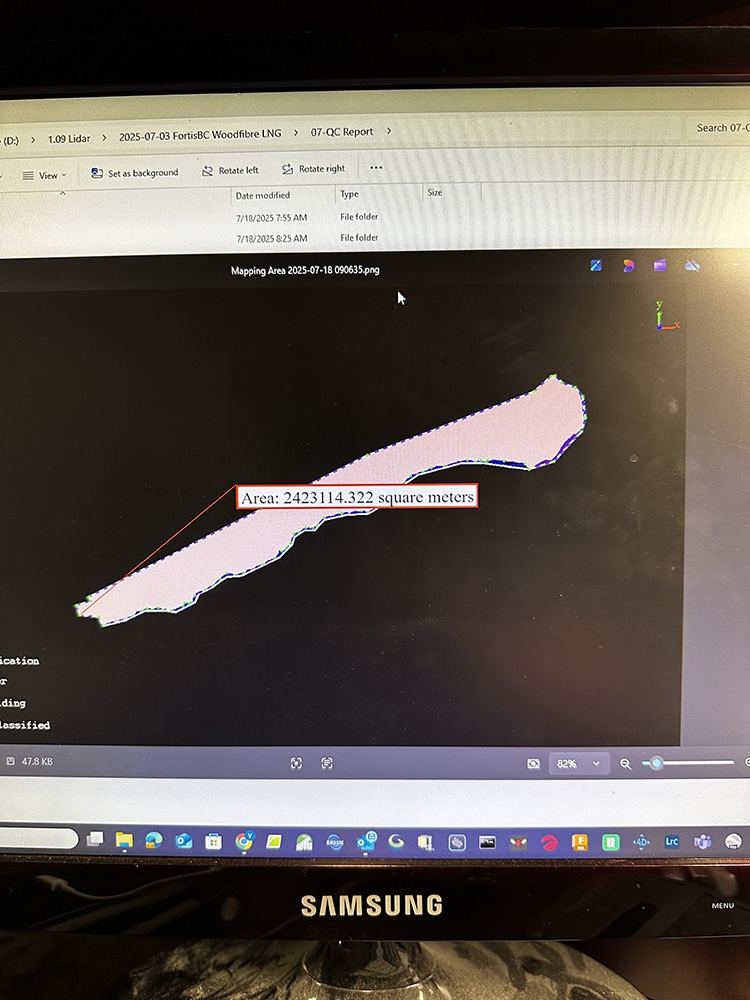Click the OneDrive cloud icon in Photos
Screen dimensions: 750x1000
(693, 265)
